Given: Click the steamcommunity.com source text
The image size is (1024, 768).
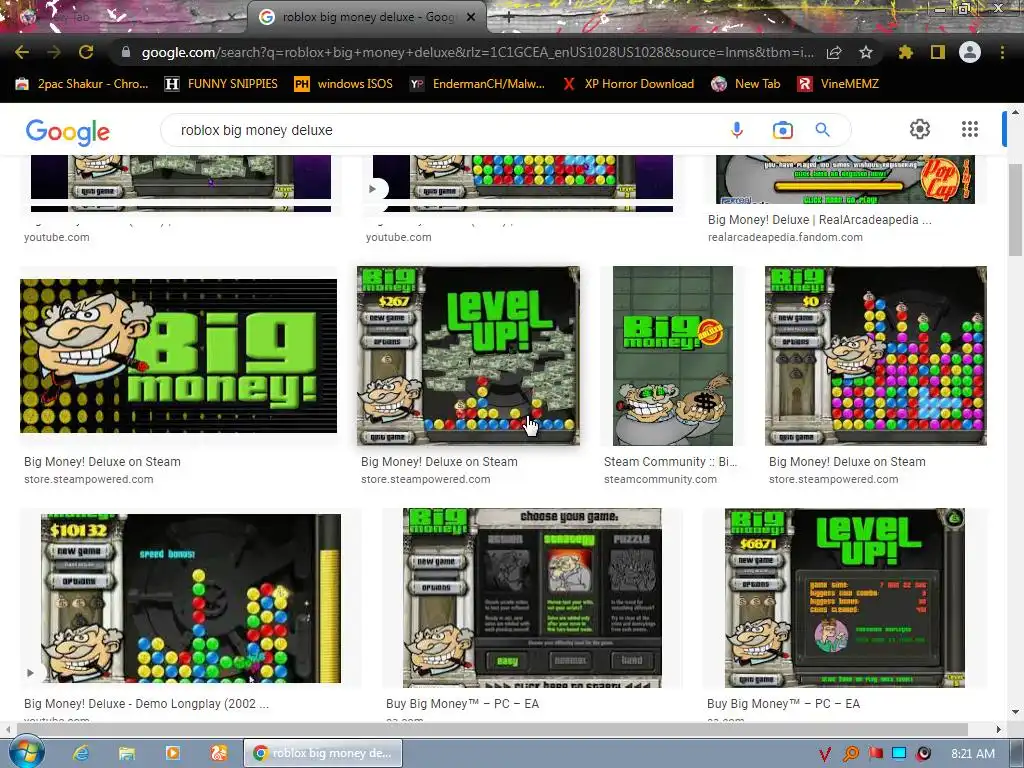Looking at the screenshot, I should tap(660, 479).
